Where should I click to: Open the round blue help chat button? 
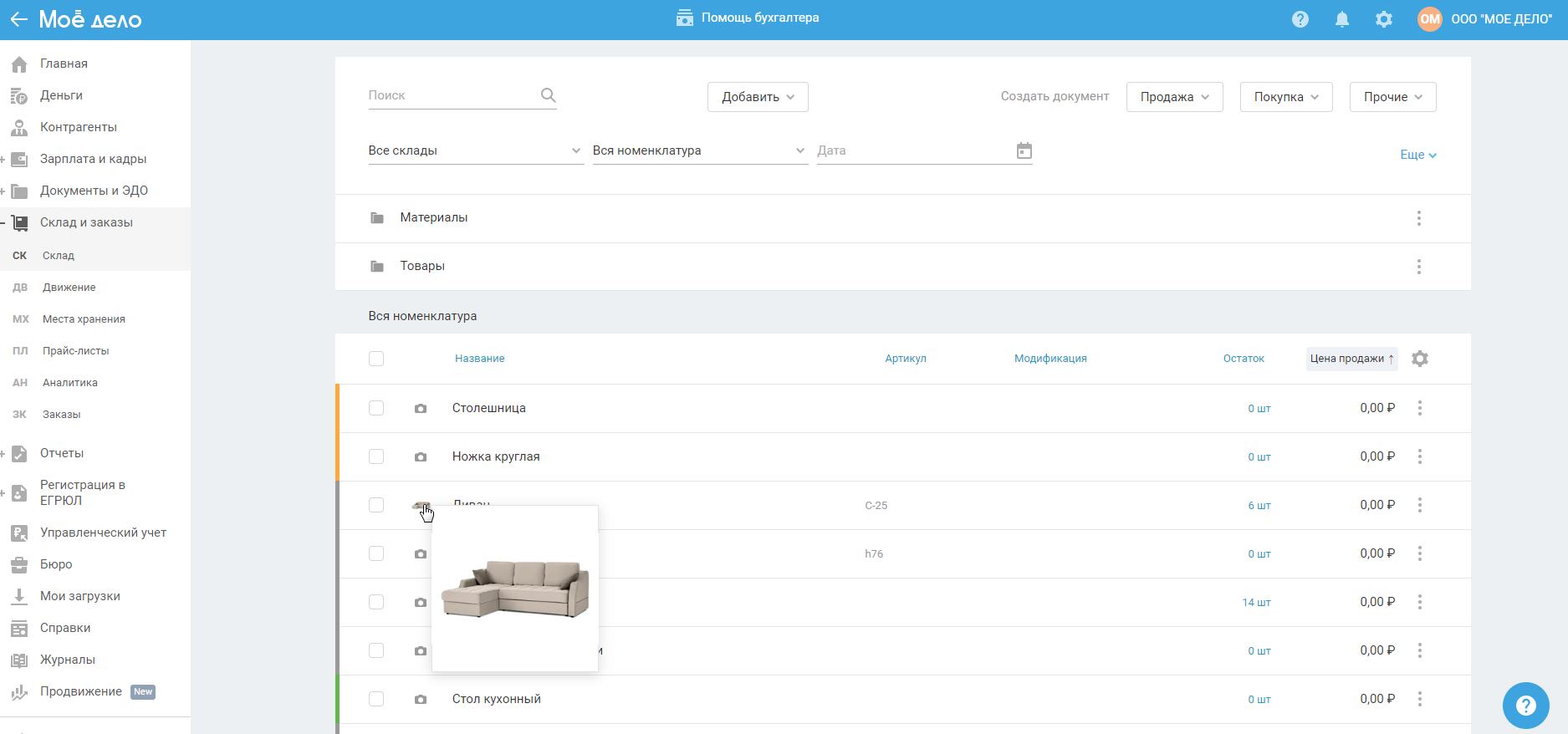[x=1525, y=706]
